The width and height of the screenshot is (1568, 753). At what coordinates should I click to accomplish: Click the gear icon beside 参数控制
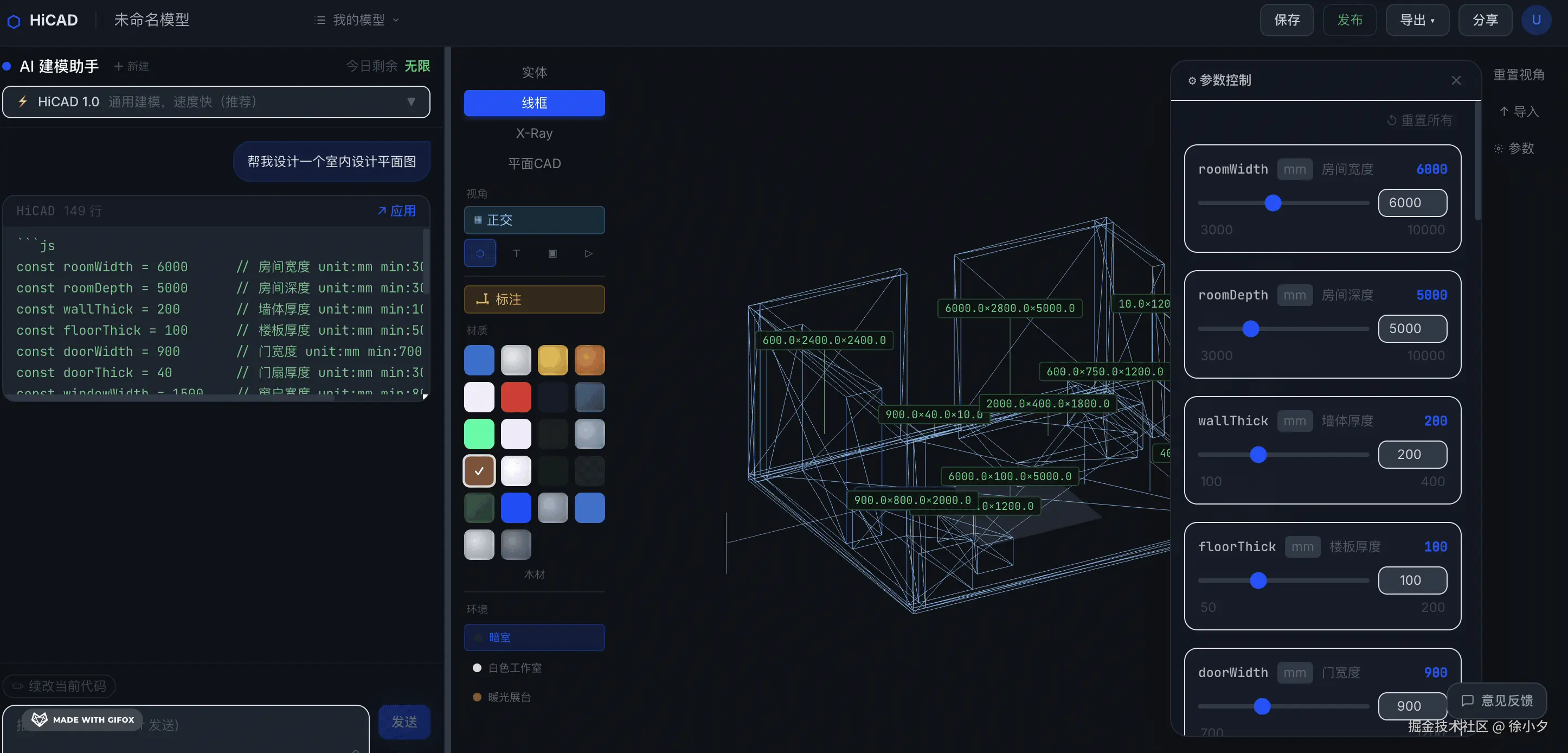[1192, 80]
